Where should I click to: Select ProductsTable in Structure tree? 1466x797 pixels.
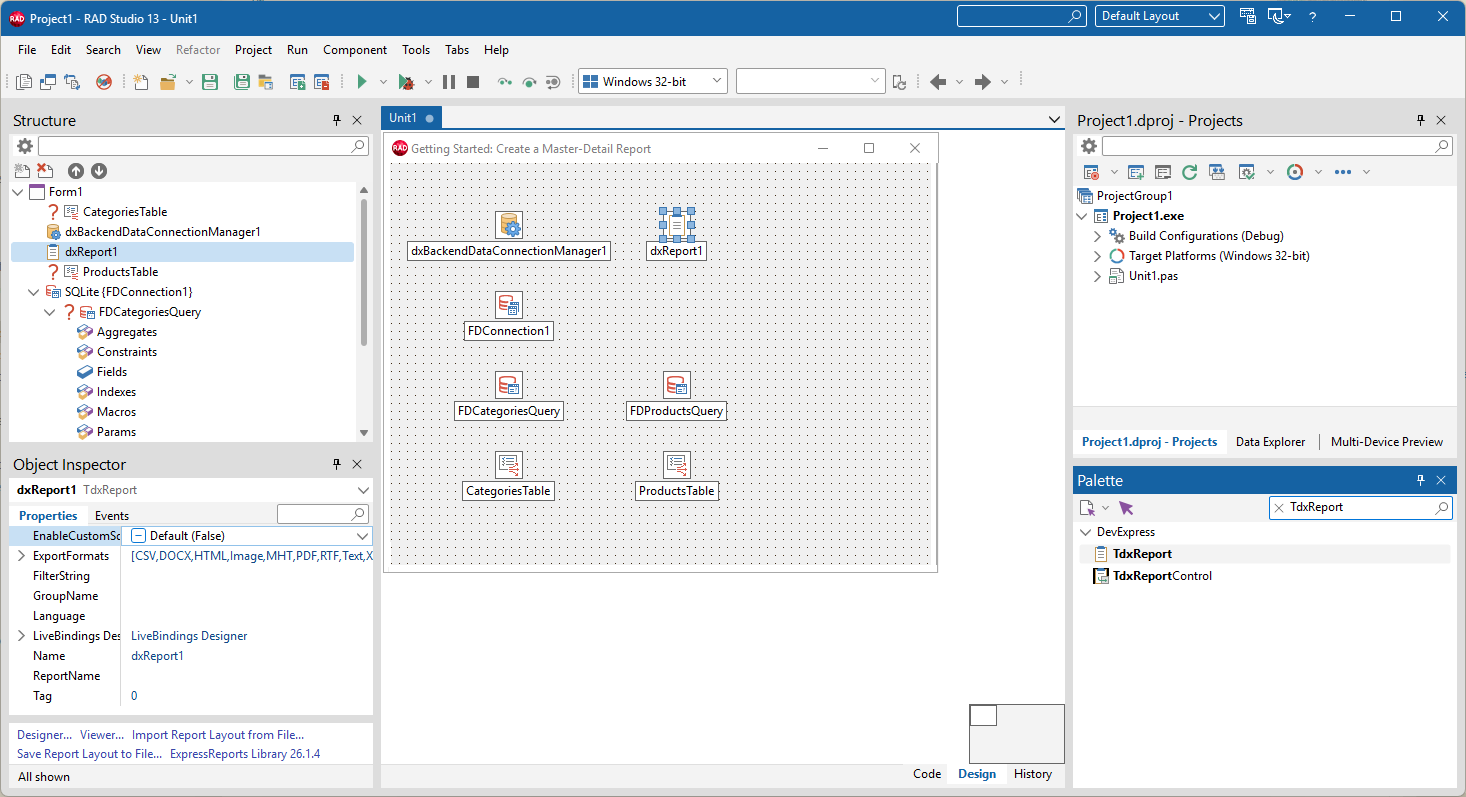pos(120,272)
